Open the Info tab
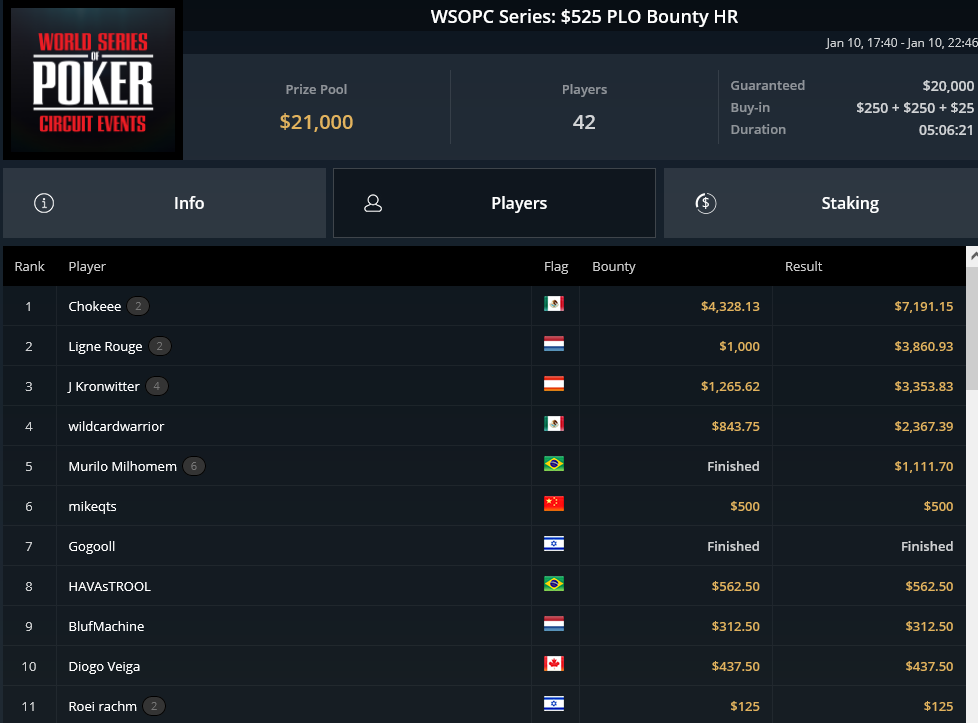This screenshot has width=978, height=723. 165,203
